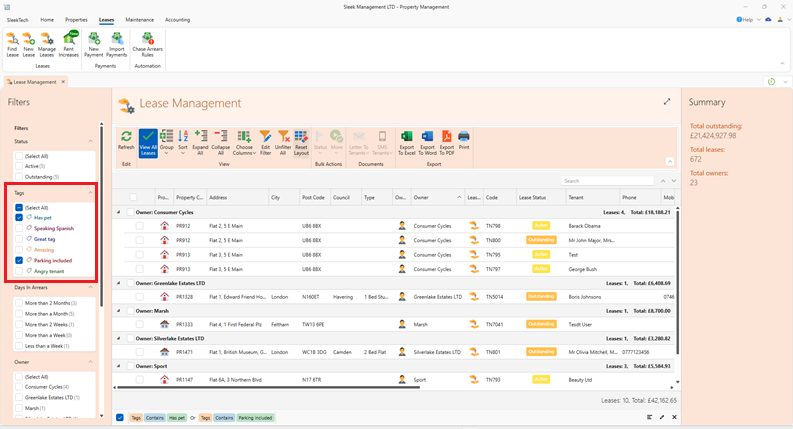Collapse Owner: Consumer Cycles group

(x=118, y=212)
